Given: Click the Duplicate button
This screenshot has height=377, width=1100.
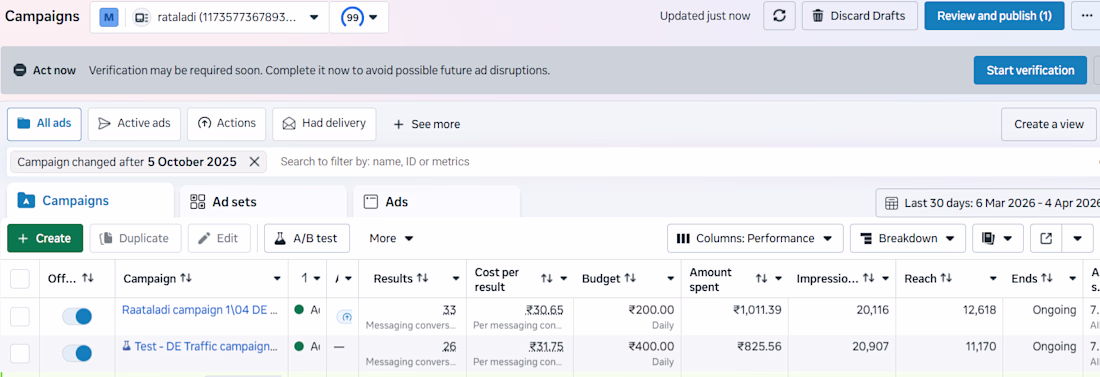Looking at the screenshot, I should click(x=135, y=238).
